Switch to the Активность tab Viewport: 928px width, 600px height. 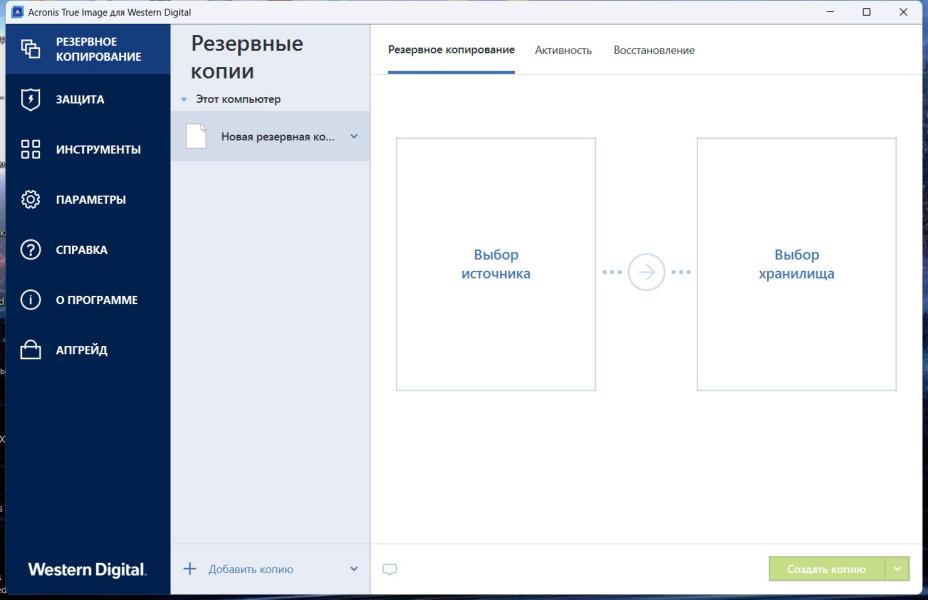(563, 50)
